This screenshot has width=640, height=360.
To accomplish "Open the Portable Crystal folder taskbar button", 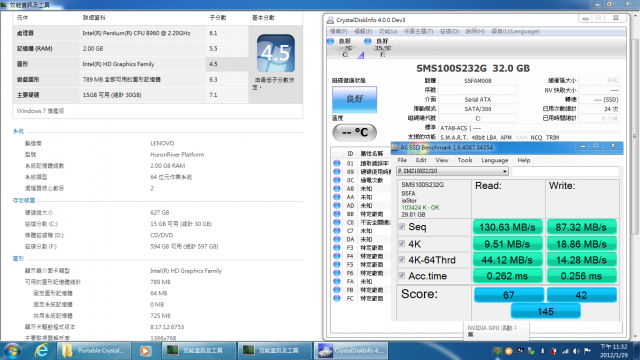I will click(94, 351).
